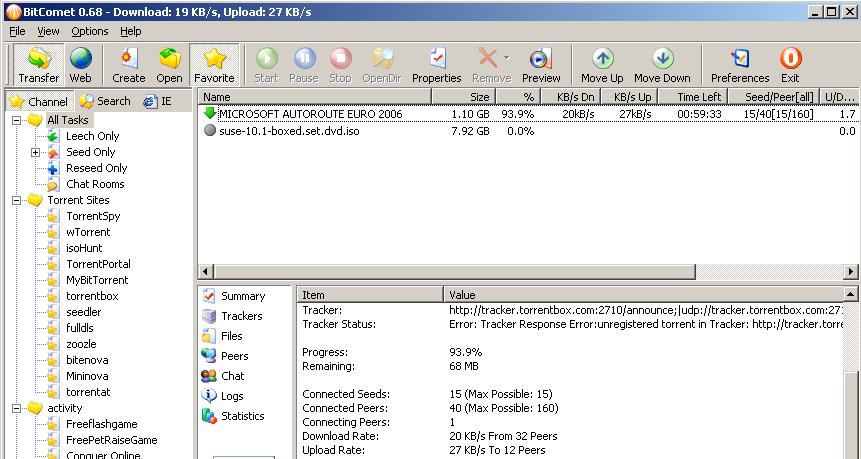Click the Remove X icon

pos(488,58)
